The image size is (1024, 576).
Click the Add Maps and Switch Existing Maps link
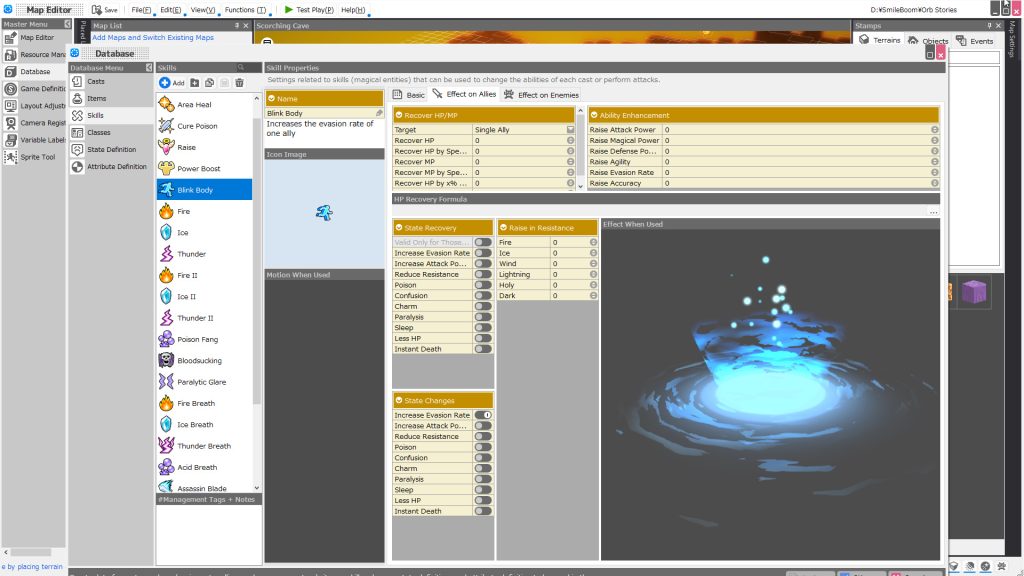(153, 37)
